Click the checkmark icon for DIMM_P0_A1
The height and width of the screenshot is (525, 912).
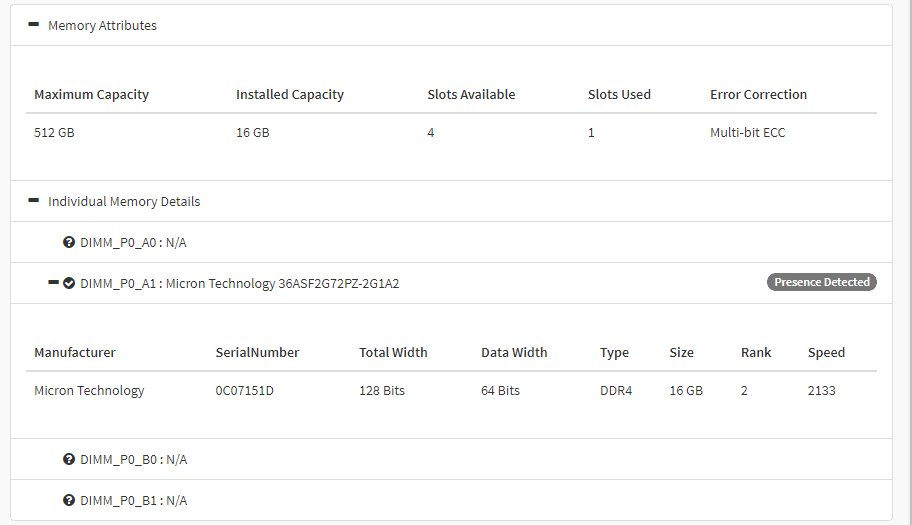click(x=69, y=283)
